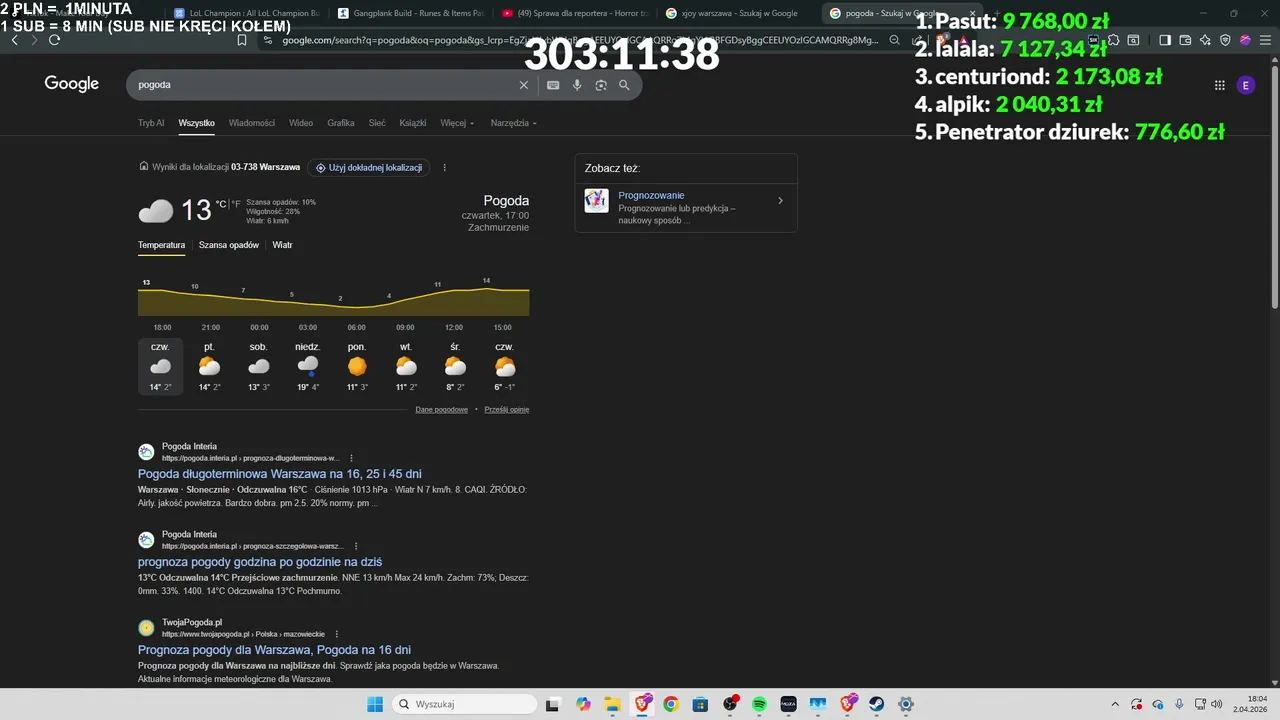Expand the Narzędzia tools menu
Image resolution: width=1280 pixels, height=720 pixels.
(x=514, y=123)
